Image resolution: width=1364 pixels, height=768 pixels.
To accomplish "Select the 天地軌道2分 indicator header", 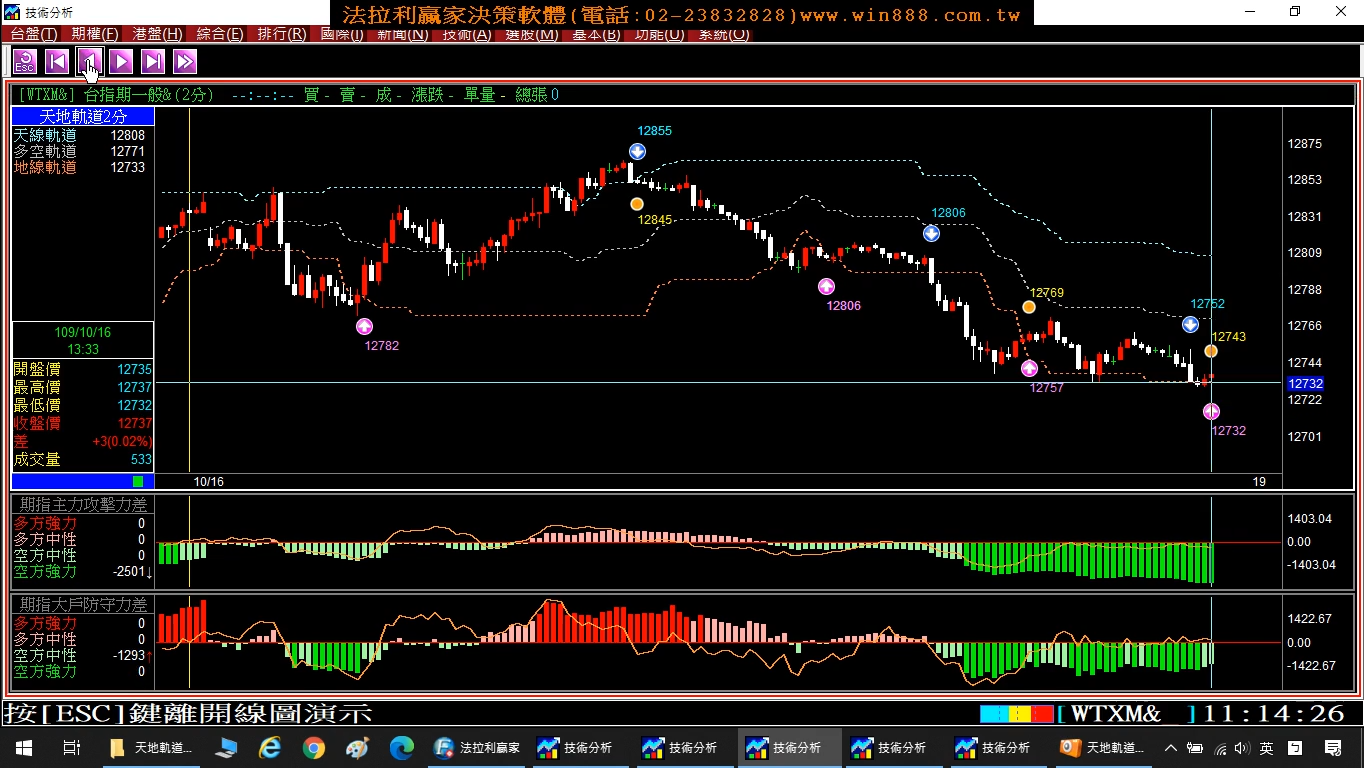I will (83, 117).
